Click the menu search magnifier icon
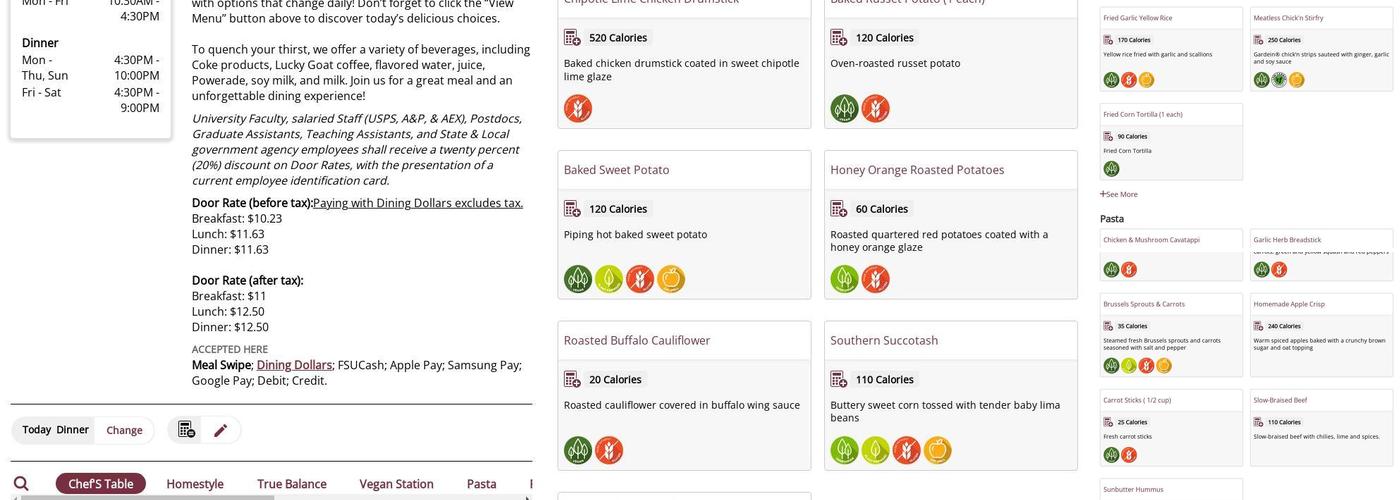Screen dimensions: 1400x500 click(x=21, y=484)
